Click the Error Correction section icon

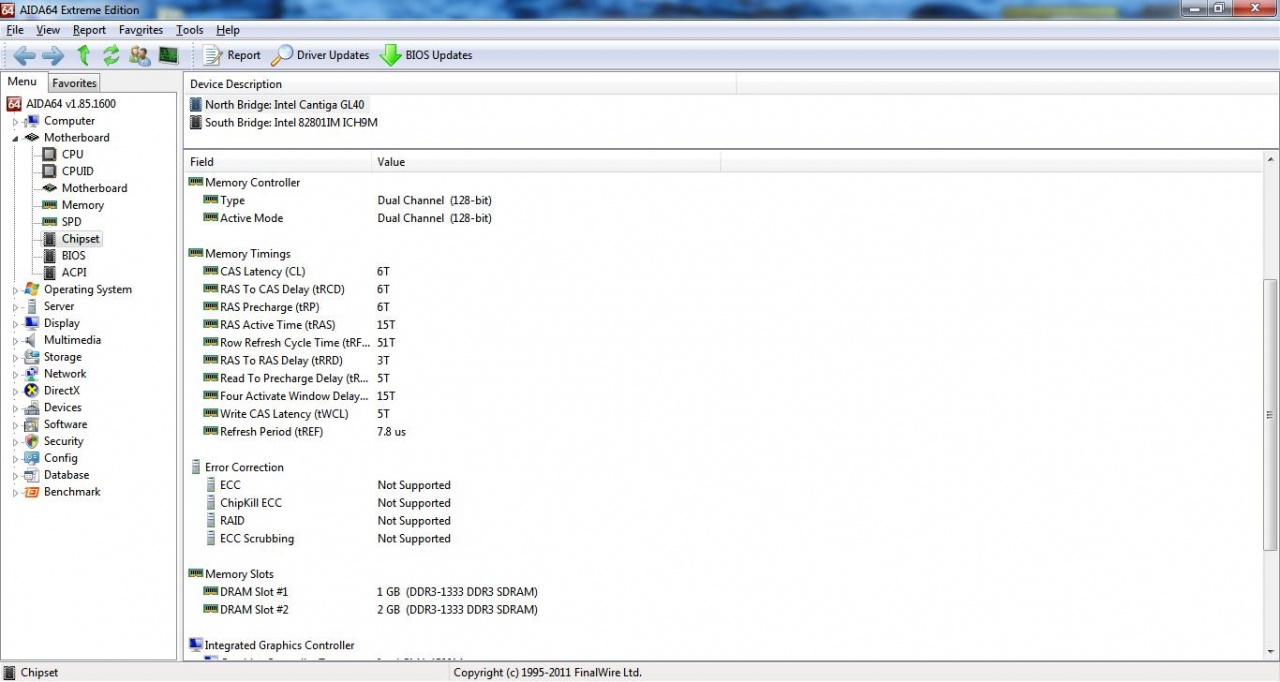[196, 467]
